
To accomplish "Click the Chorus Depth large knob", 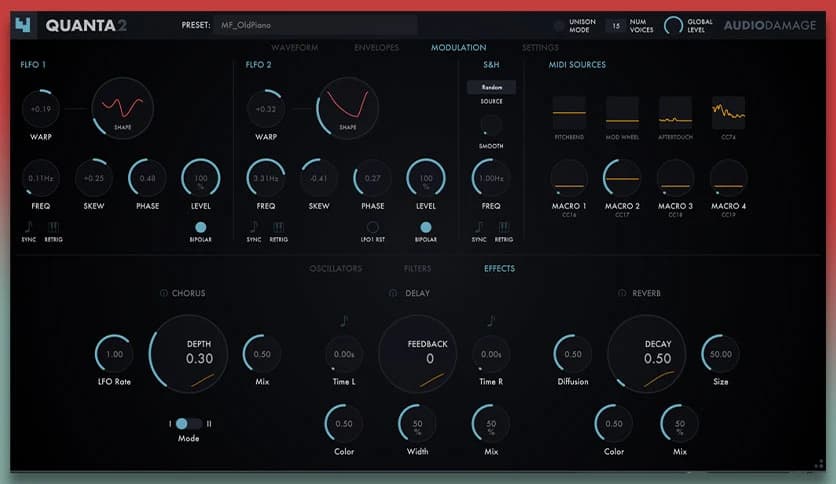I will click(189, 354).
